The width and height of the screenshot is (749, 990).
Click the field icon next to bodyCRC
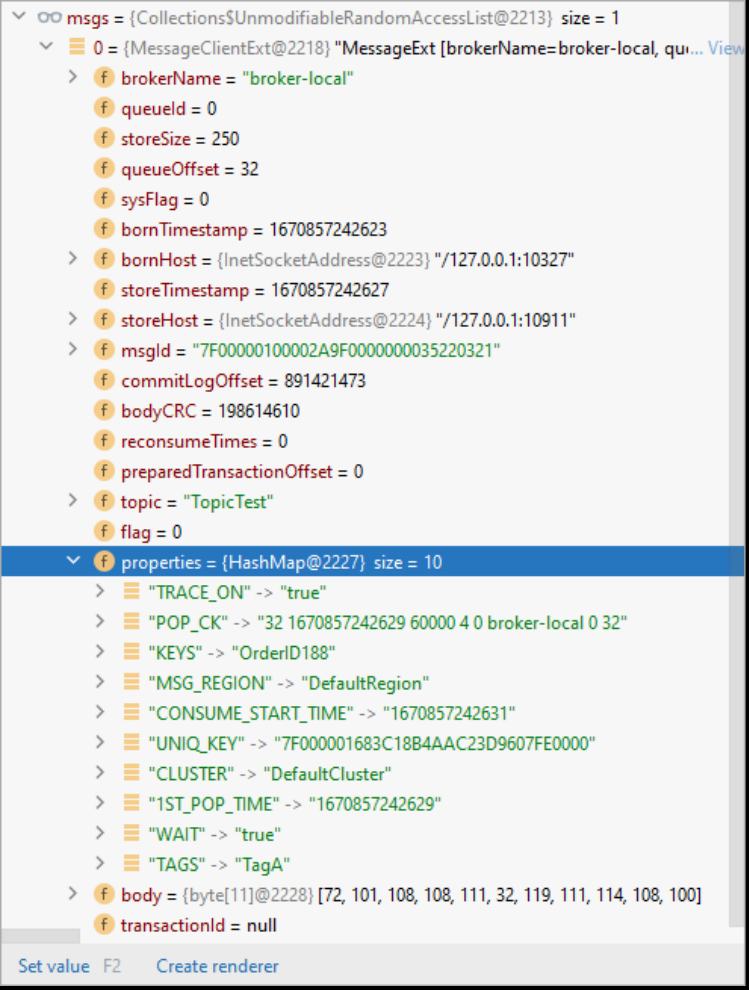(105, 410)
